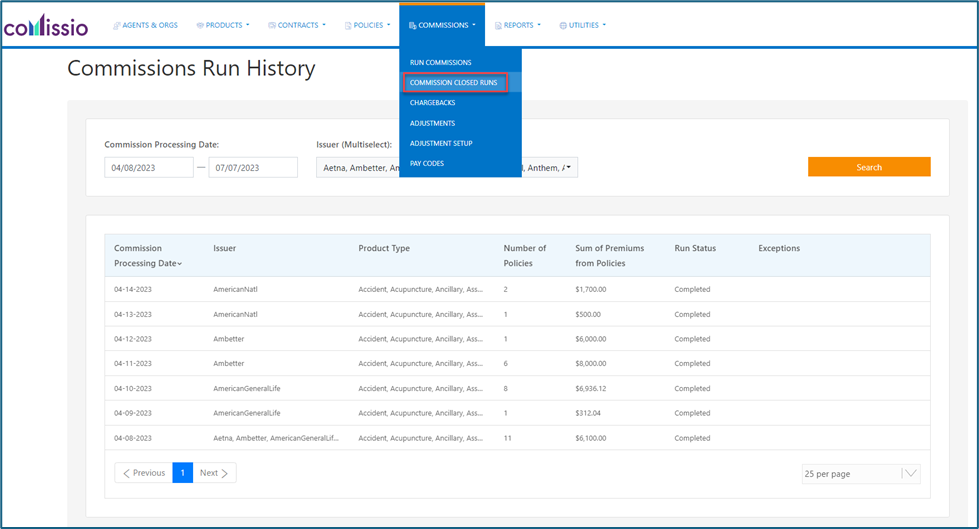Select Pay Codes from the menu
The height and width of the screenshot is (529, 979).
pyautogui.click(x=427, y=163)
